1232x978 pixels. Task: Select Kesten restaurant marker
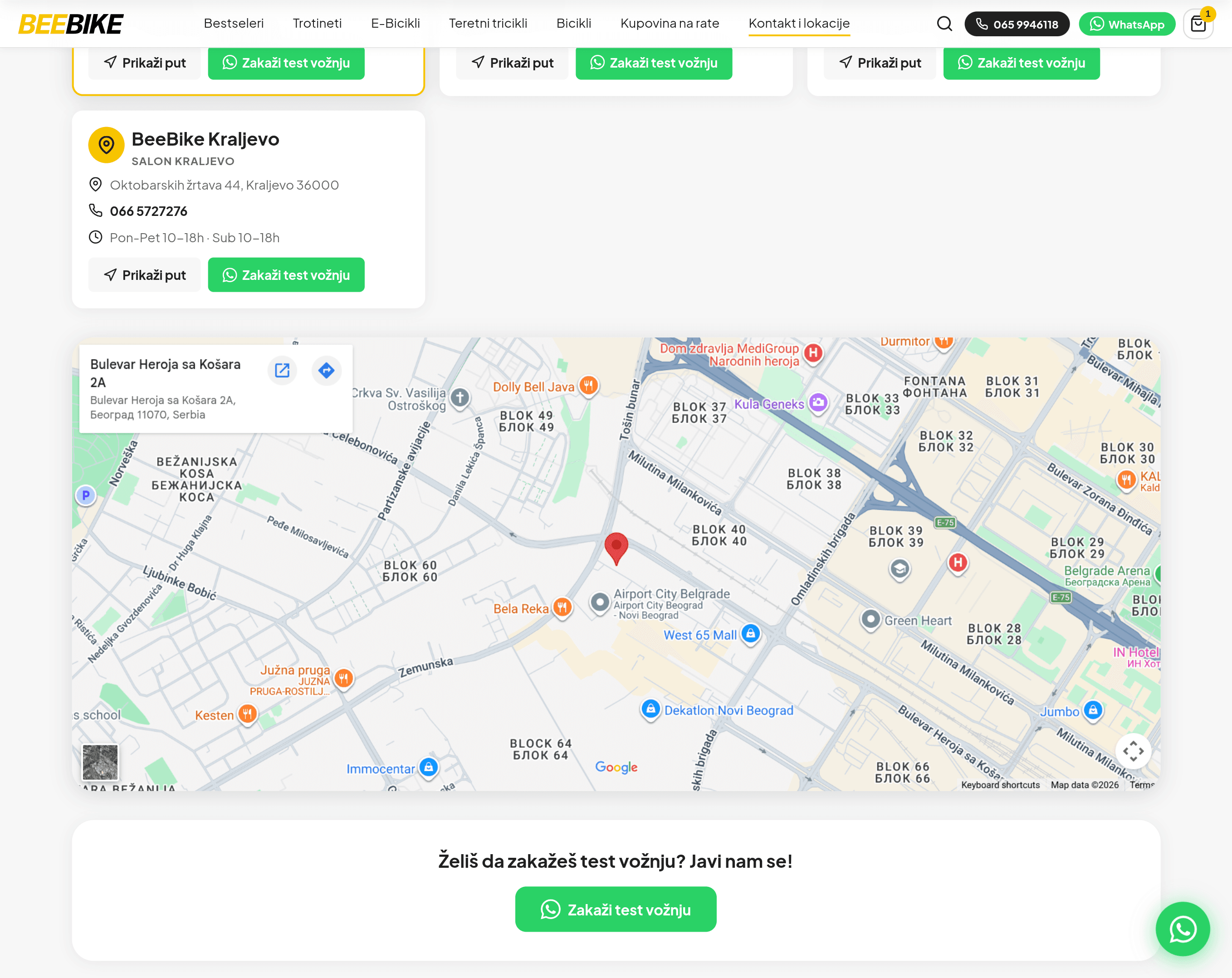(247, 714)
